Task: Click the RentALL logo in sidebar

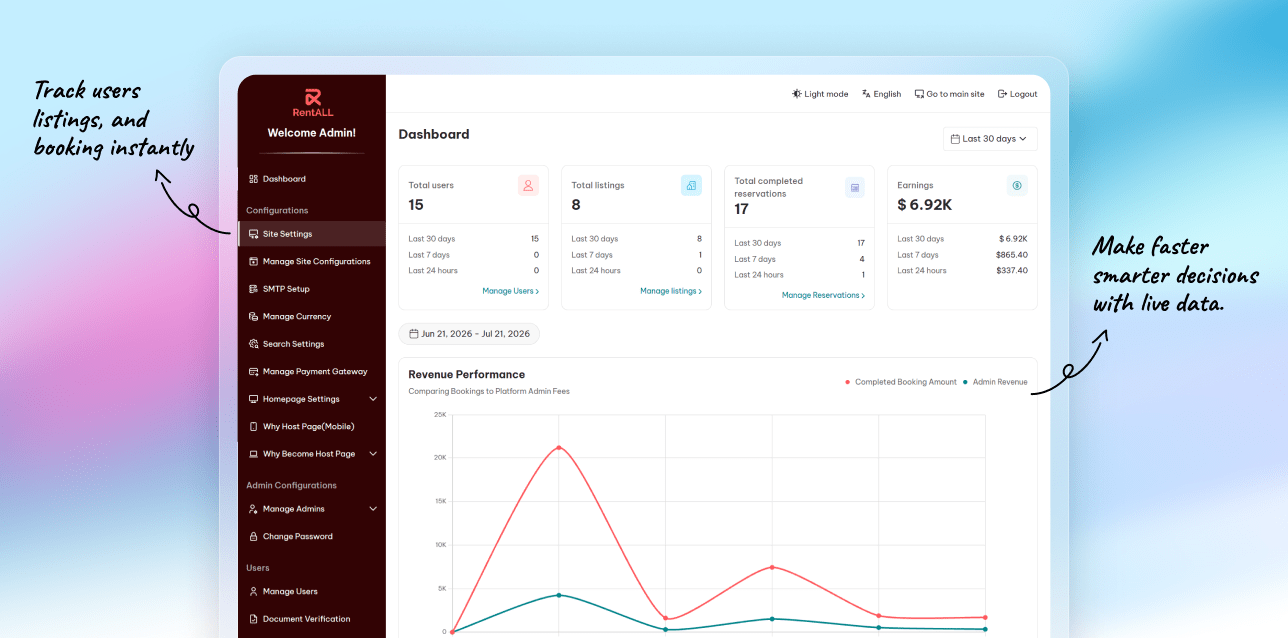Action: point(312,103)
